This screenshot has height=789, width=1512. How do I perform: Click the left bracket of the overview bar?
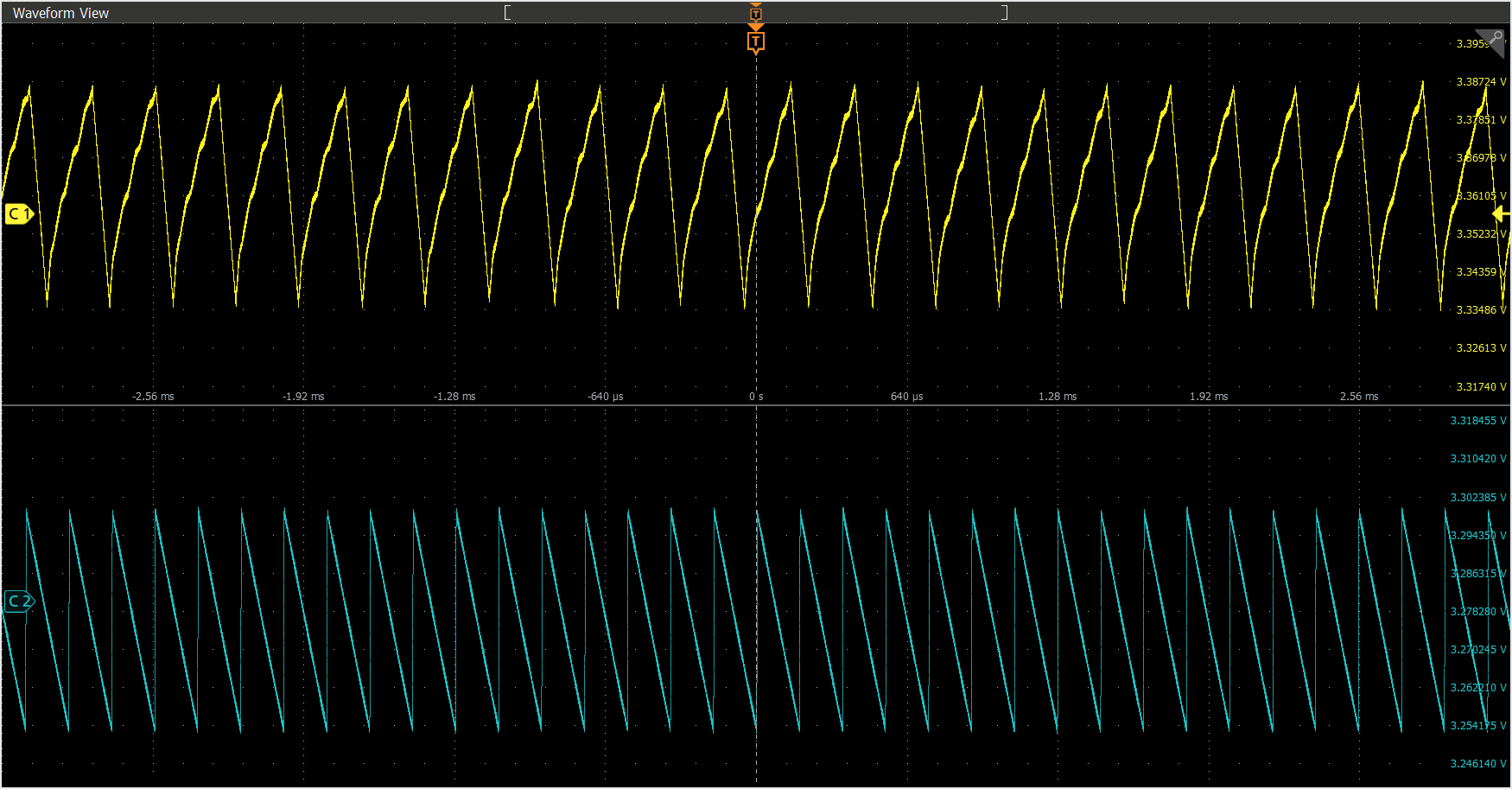point(507,12)
